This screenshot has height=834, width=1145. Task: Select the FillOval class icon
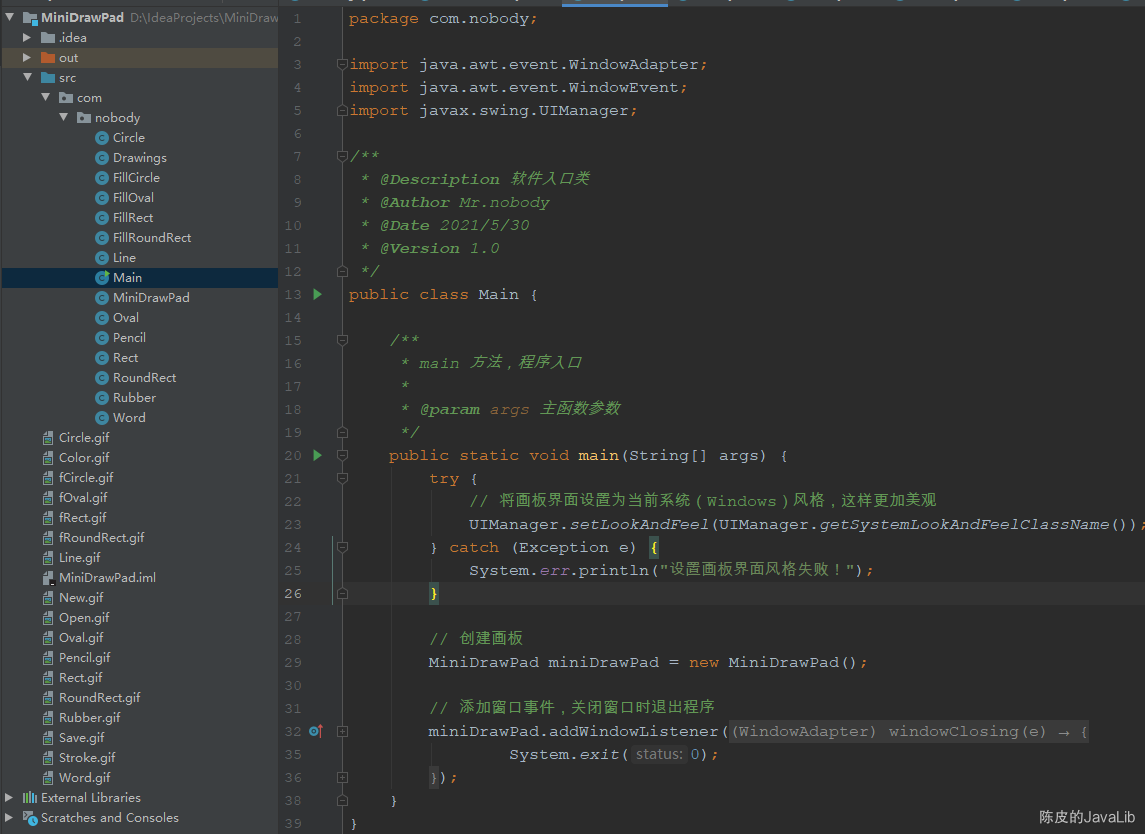pyautogui.click(x=102, y=198)
